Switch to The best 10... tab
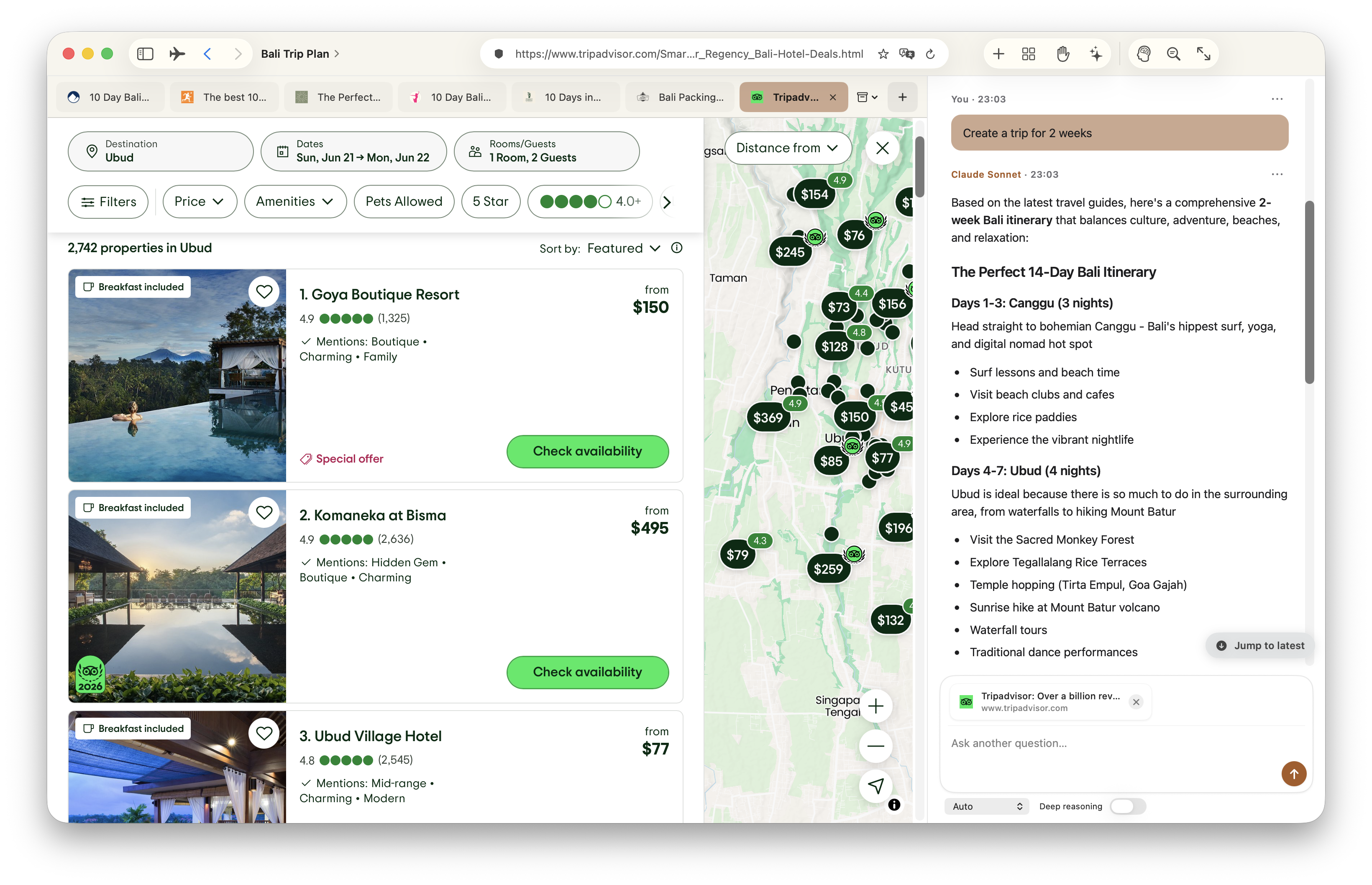The image size is (1372, 885). [x=225, y=97]
